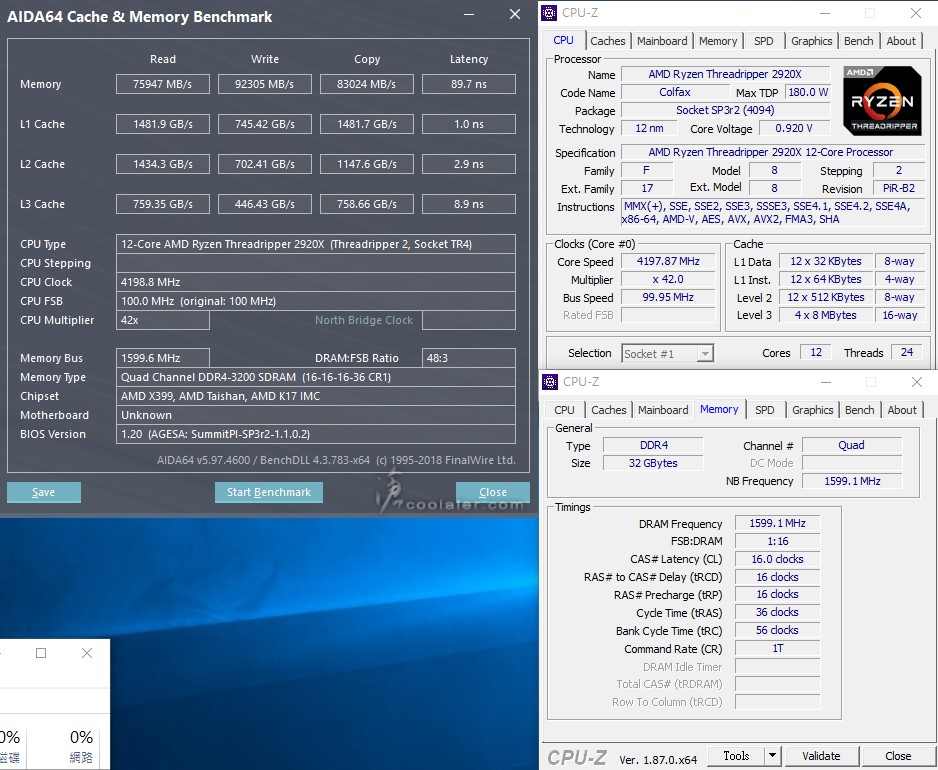Image resolution: width=938 pixels, height=770 pixels.
Task: Click the Save button in AIDA64
Action: coord(44,492)
